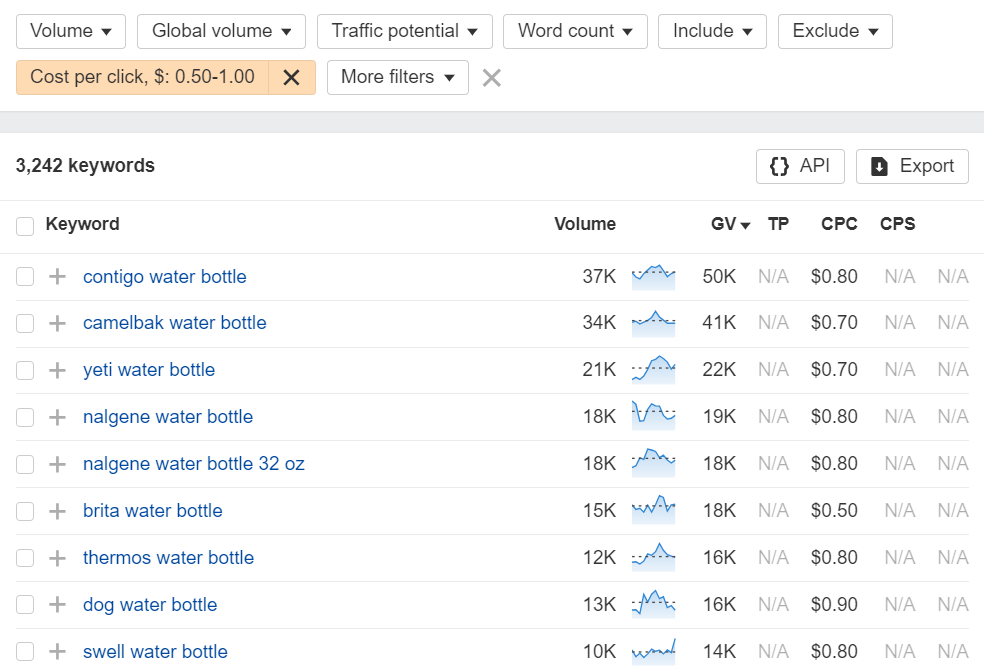Viewport: 984px width, 667px height.
Task: Add nalgene water bottle 32 oz with plus icon
Action: pyautogui.click(x=57, y=464)
